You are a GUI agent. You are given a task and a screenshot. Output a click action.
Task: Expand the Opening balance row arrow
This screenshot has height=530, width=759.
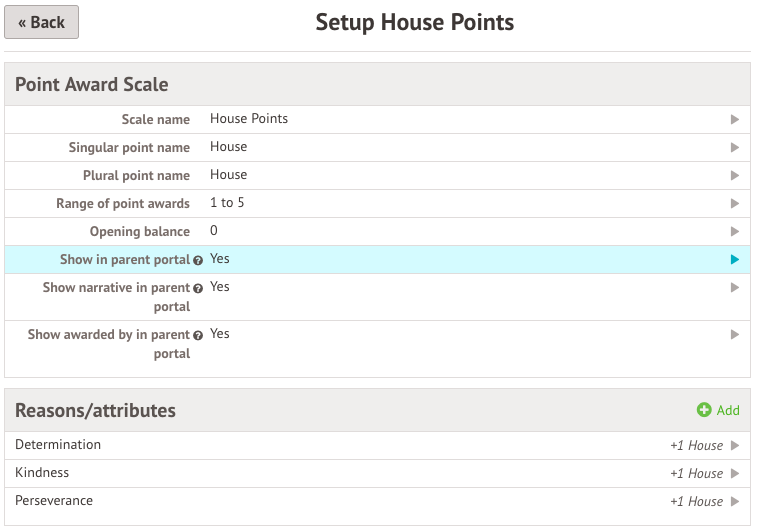pyautogui.click(x=735, y=231)
